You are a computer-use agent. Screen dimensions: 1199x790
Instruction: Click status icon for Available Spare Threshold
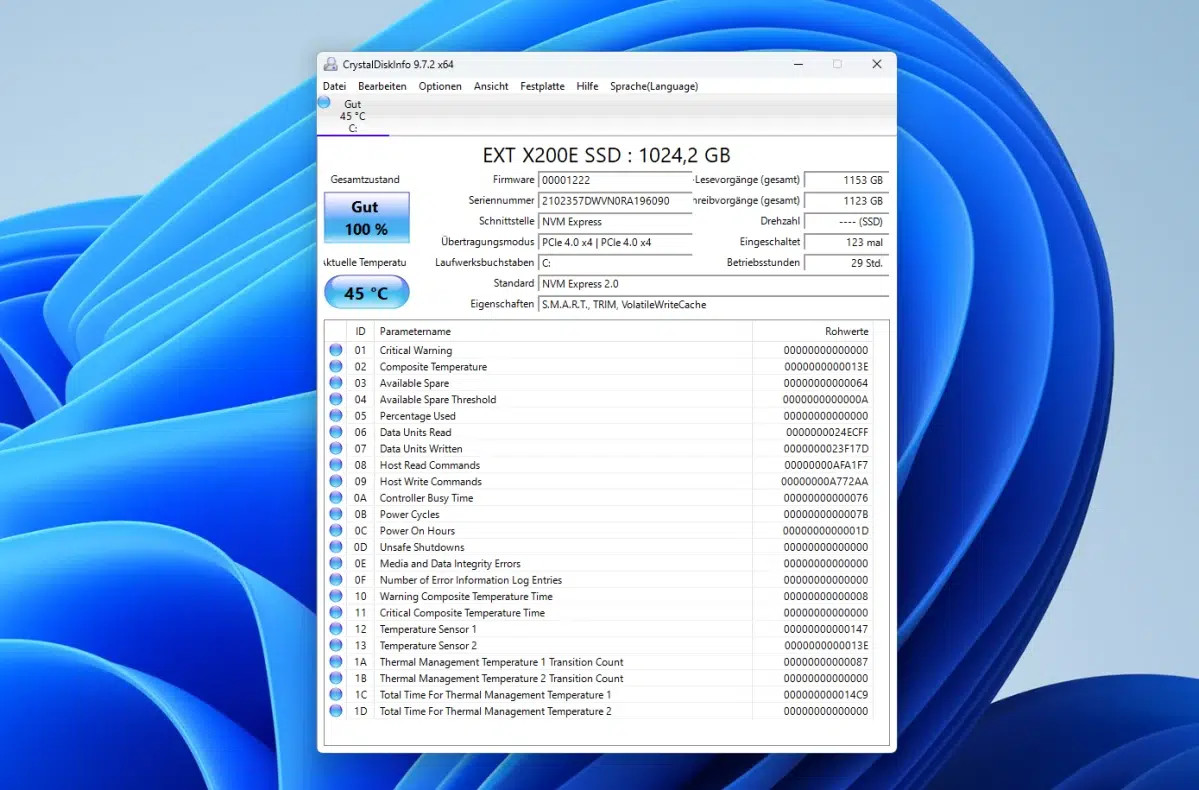point(336,399)
